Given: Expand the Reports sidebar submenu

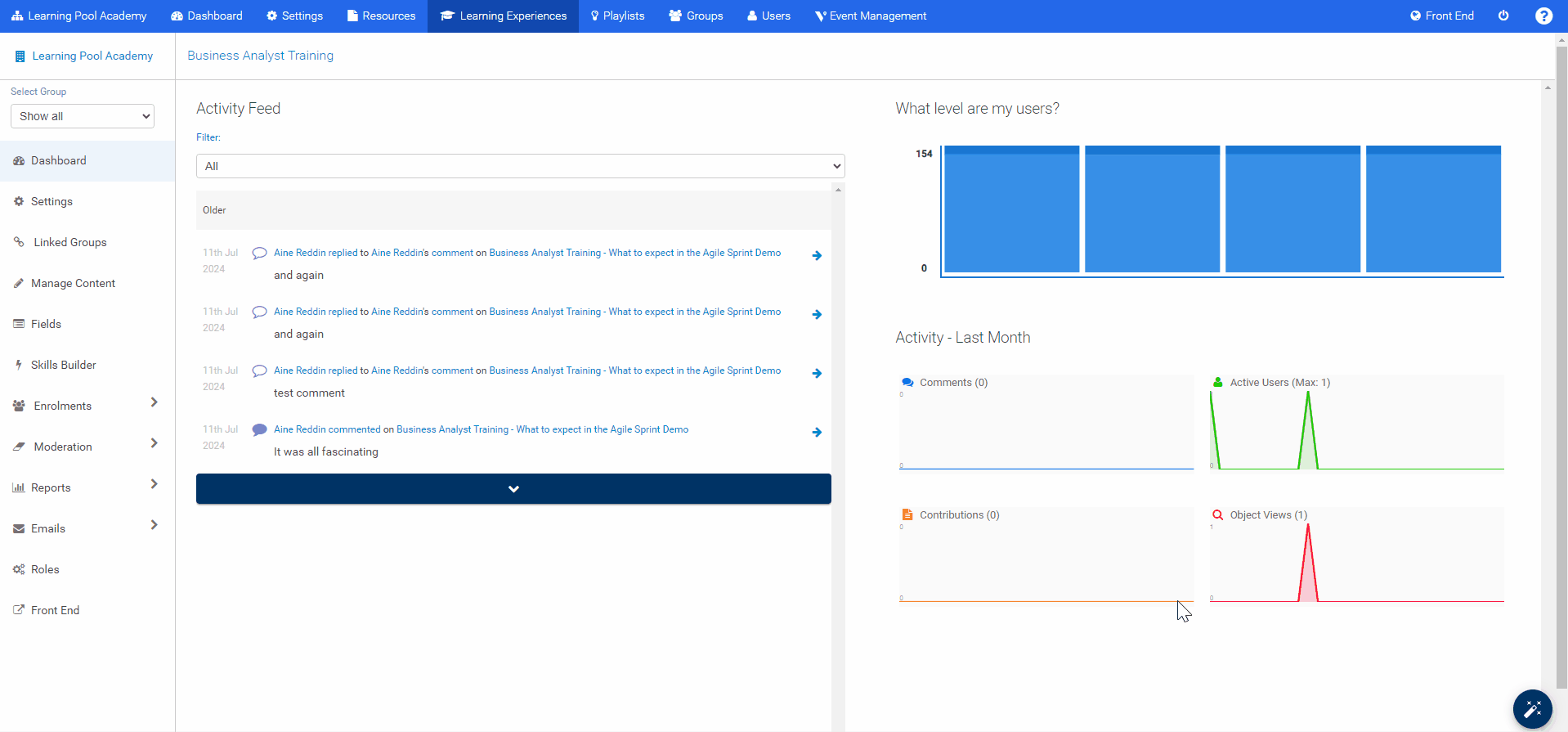Looking at the screenshot, I should (154, 484).
